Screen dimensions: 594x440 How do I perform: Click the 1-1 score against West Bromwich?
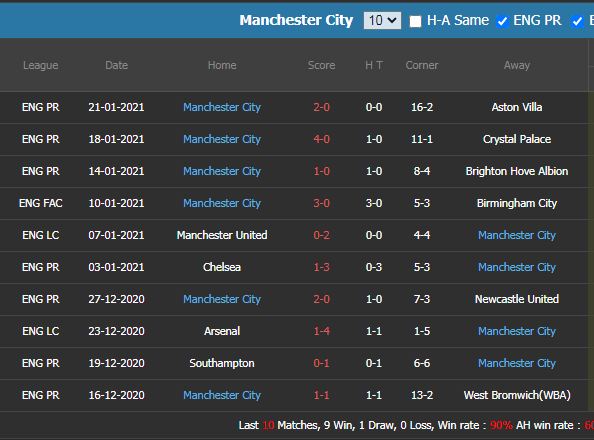321,395
